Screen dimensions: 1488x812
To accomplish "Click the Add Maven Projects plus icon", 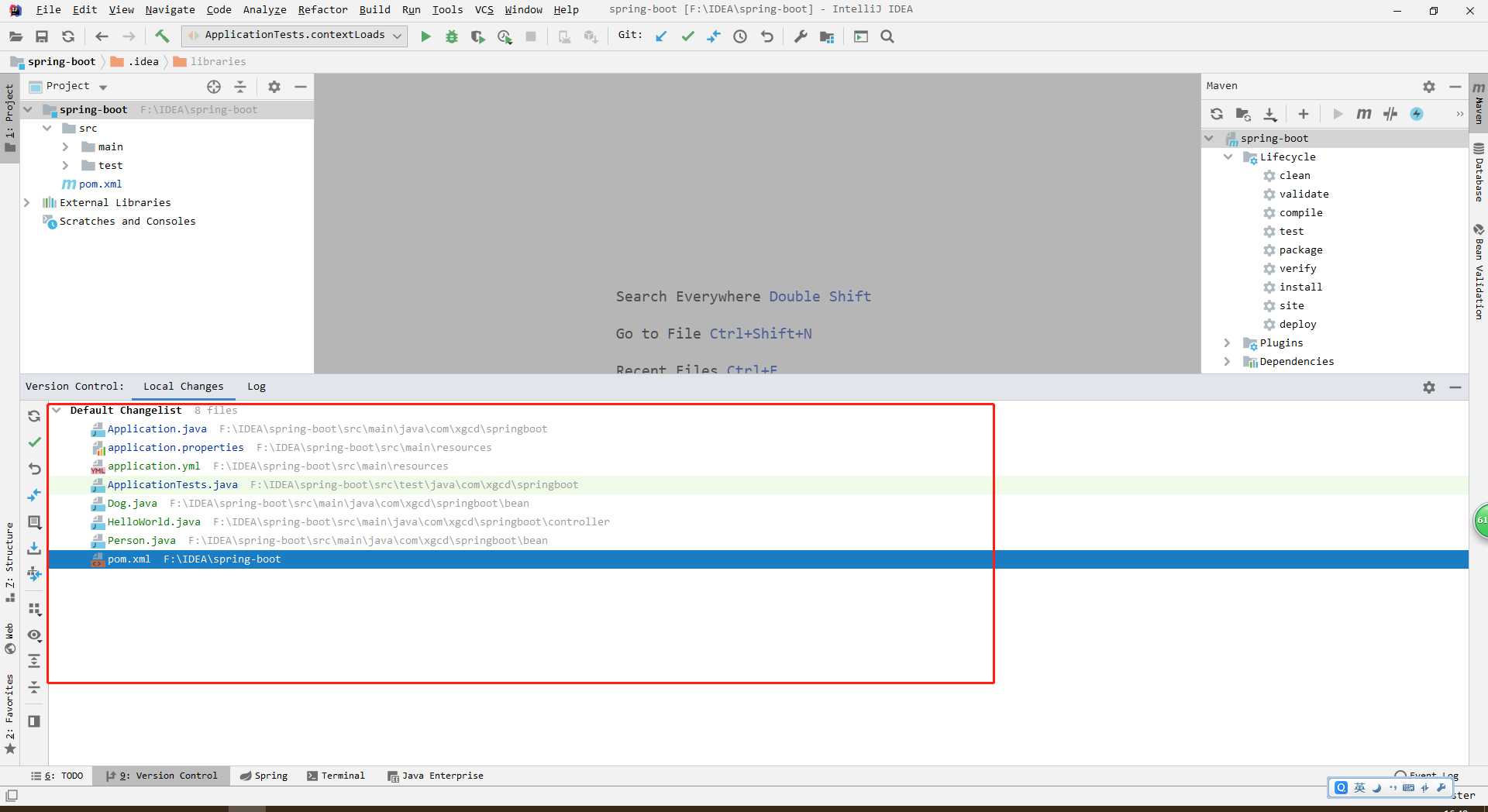I will pos(1304,114).
